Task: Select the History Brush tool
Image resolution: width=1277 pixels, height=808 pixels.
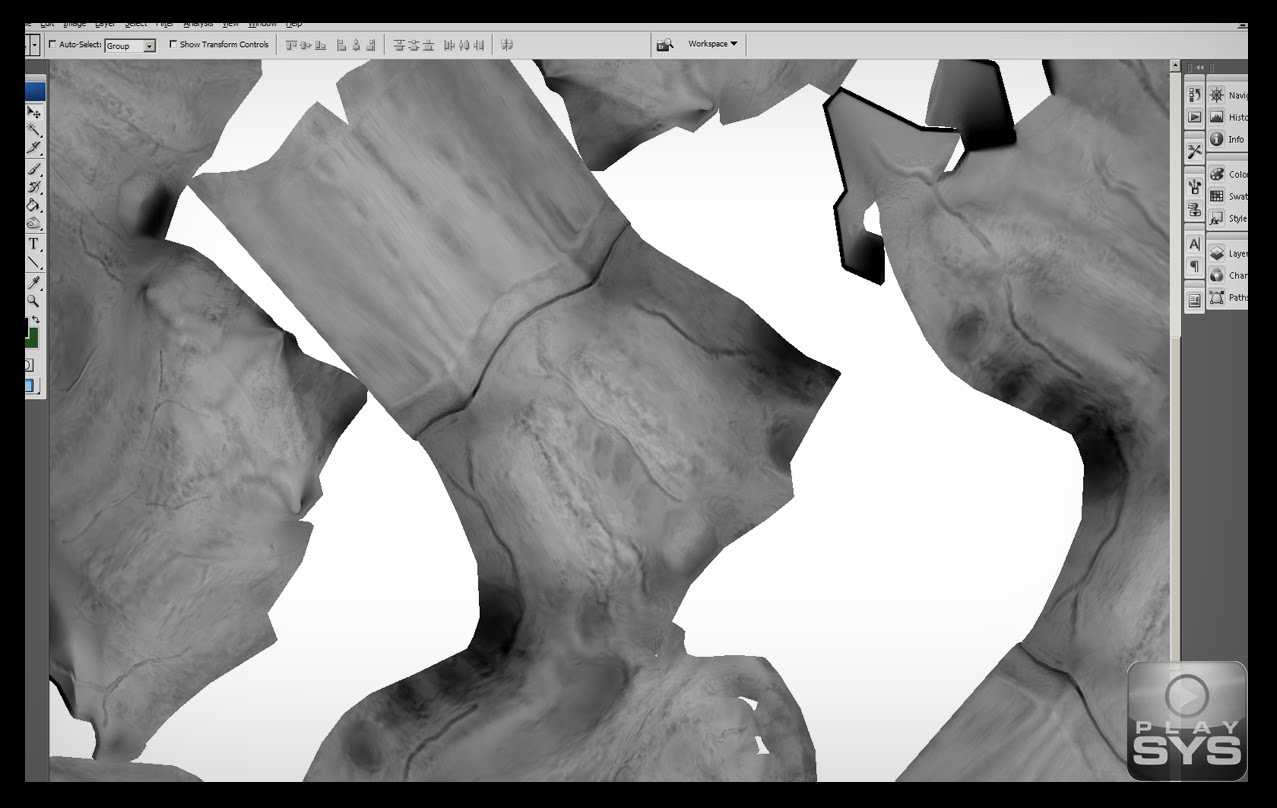Action: [36, 187]
